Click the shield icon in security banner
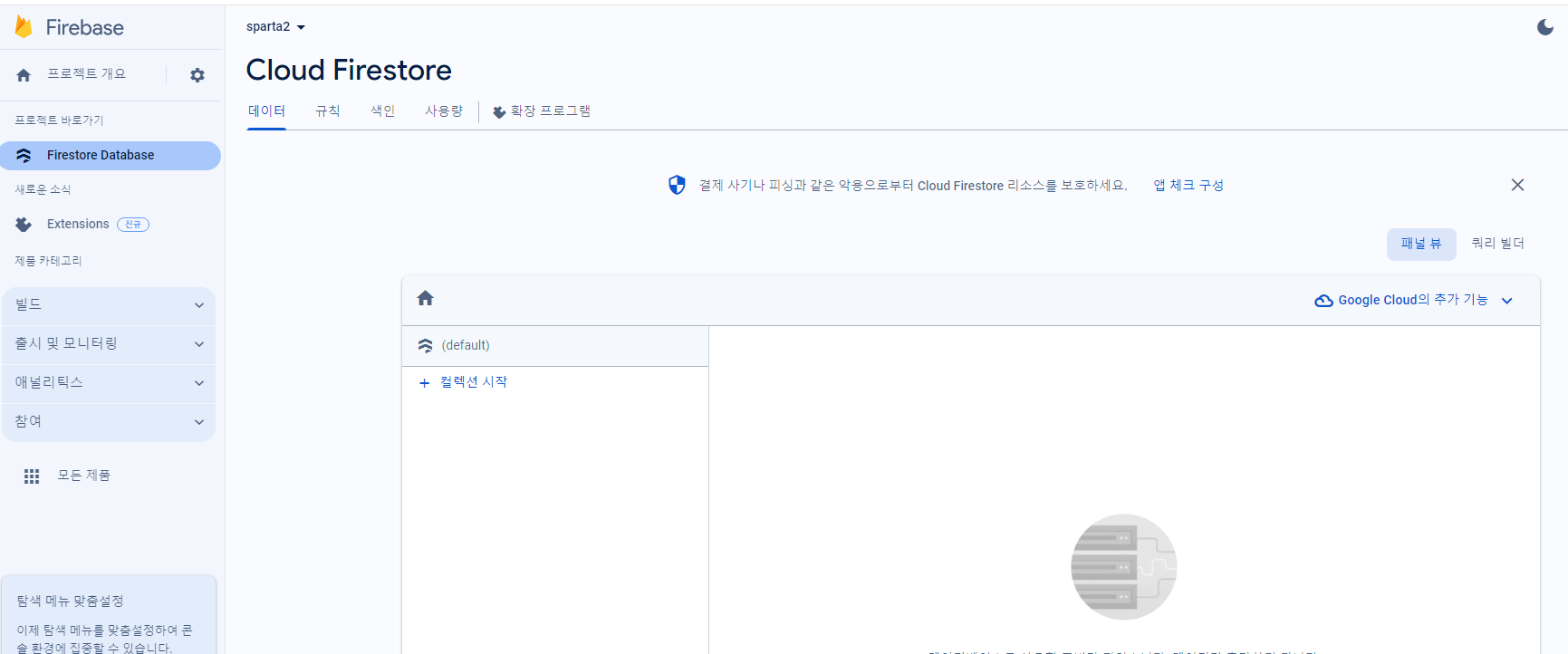Screen dimensions: 1568x654 [677, 185]
